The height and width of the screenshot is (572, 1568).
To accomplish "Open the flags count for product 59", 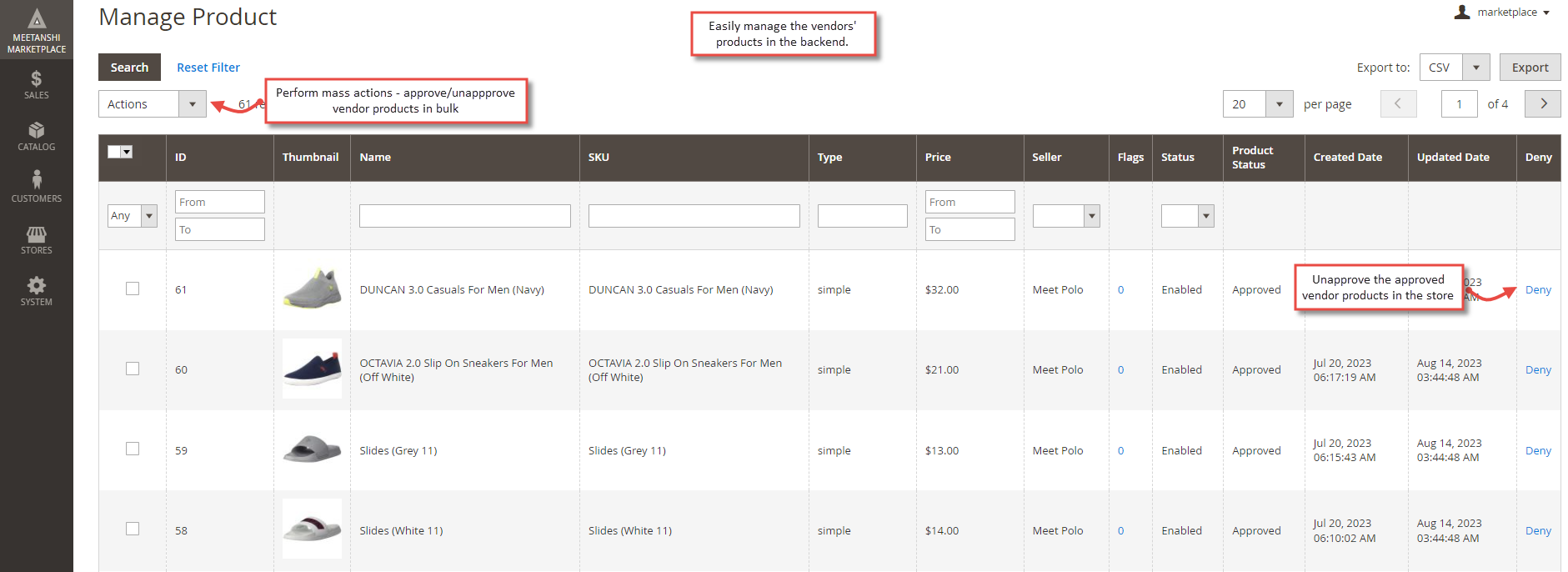I will [x=1120, y=451].
